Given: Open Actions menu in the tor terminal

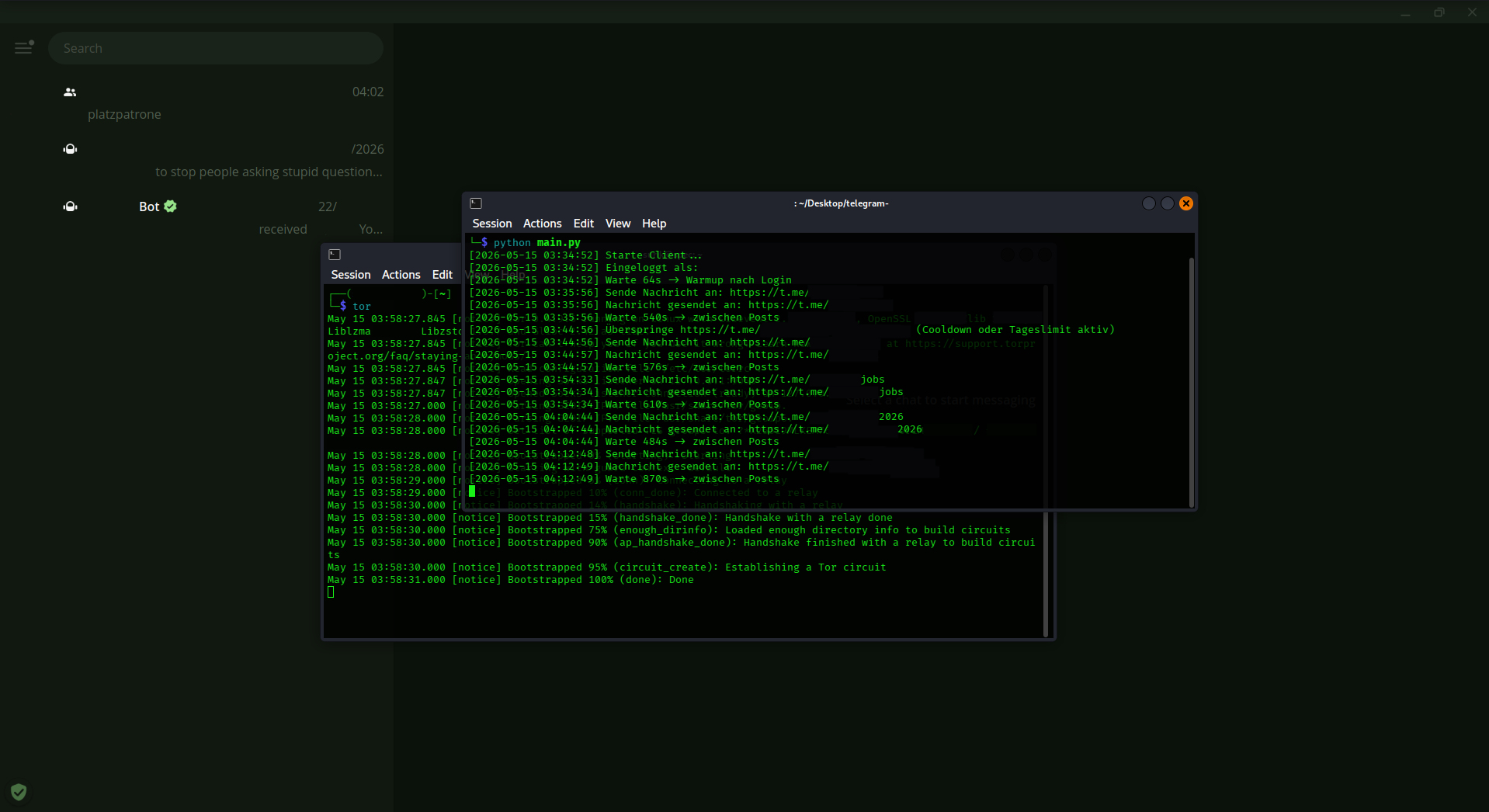Looking at the screenshot, I should pyautogui.click(x=401, y=275).
